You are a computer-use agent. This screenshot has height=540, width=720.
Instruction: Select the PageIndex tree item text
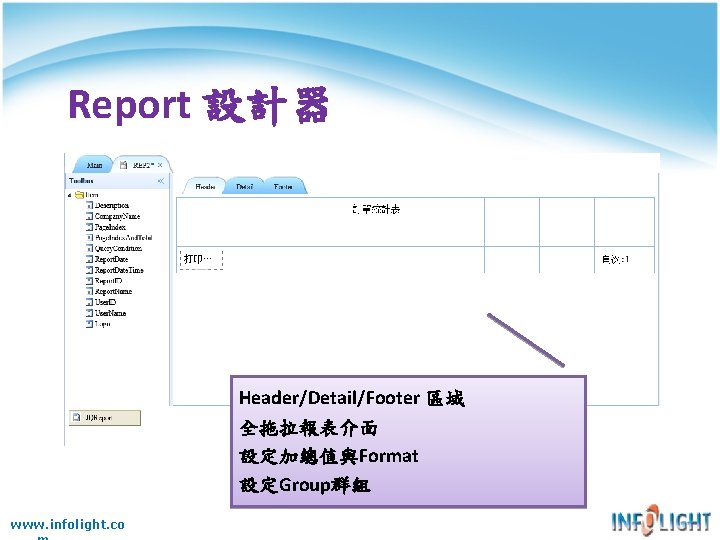coord(110,227)
